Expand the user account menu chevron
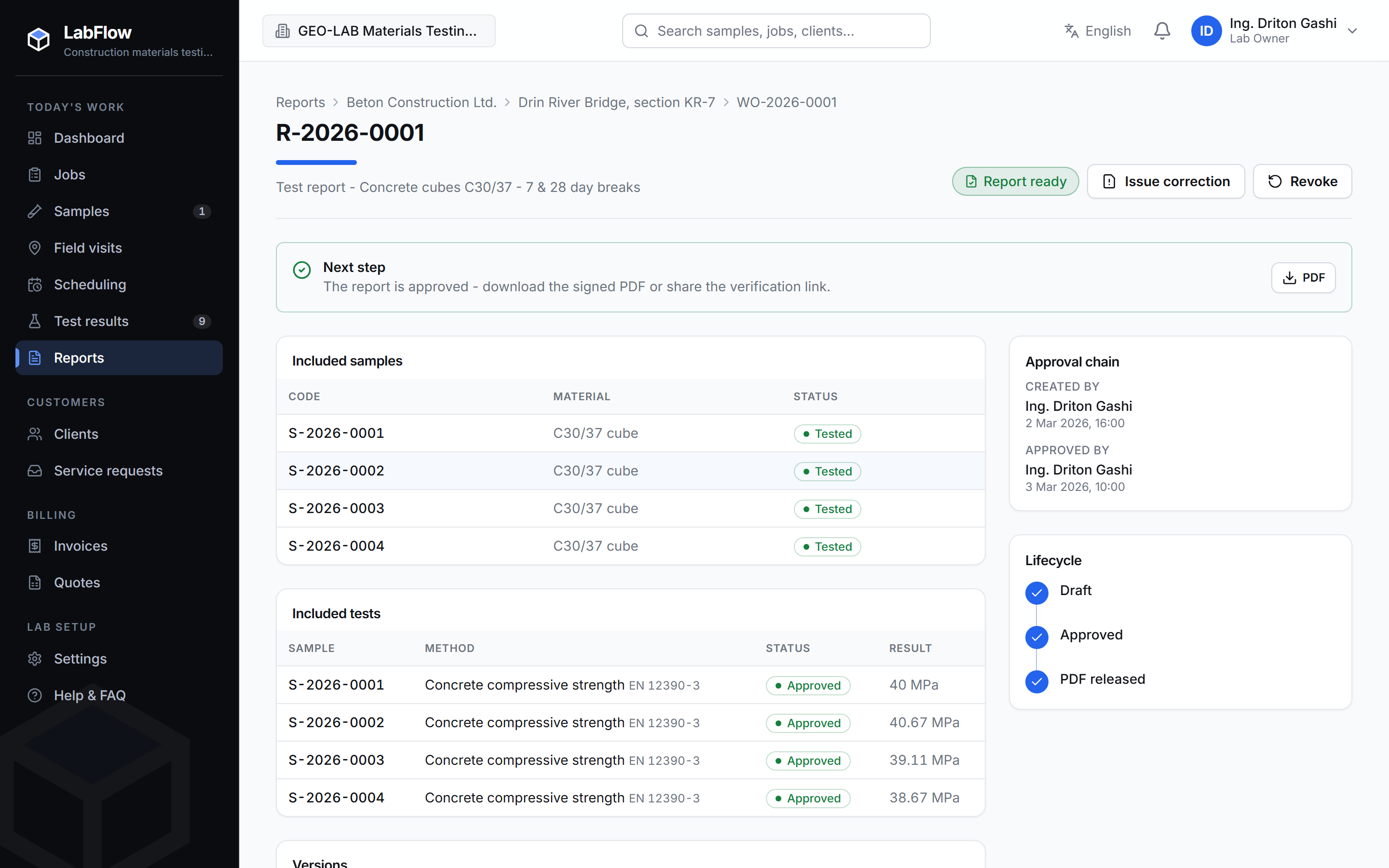 (1352, 31)
